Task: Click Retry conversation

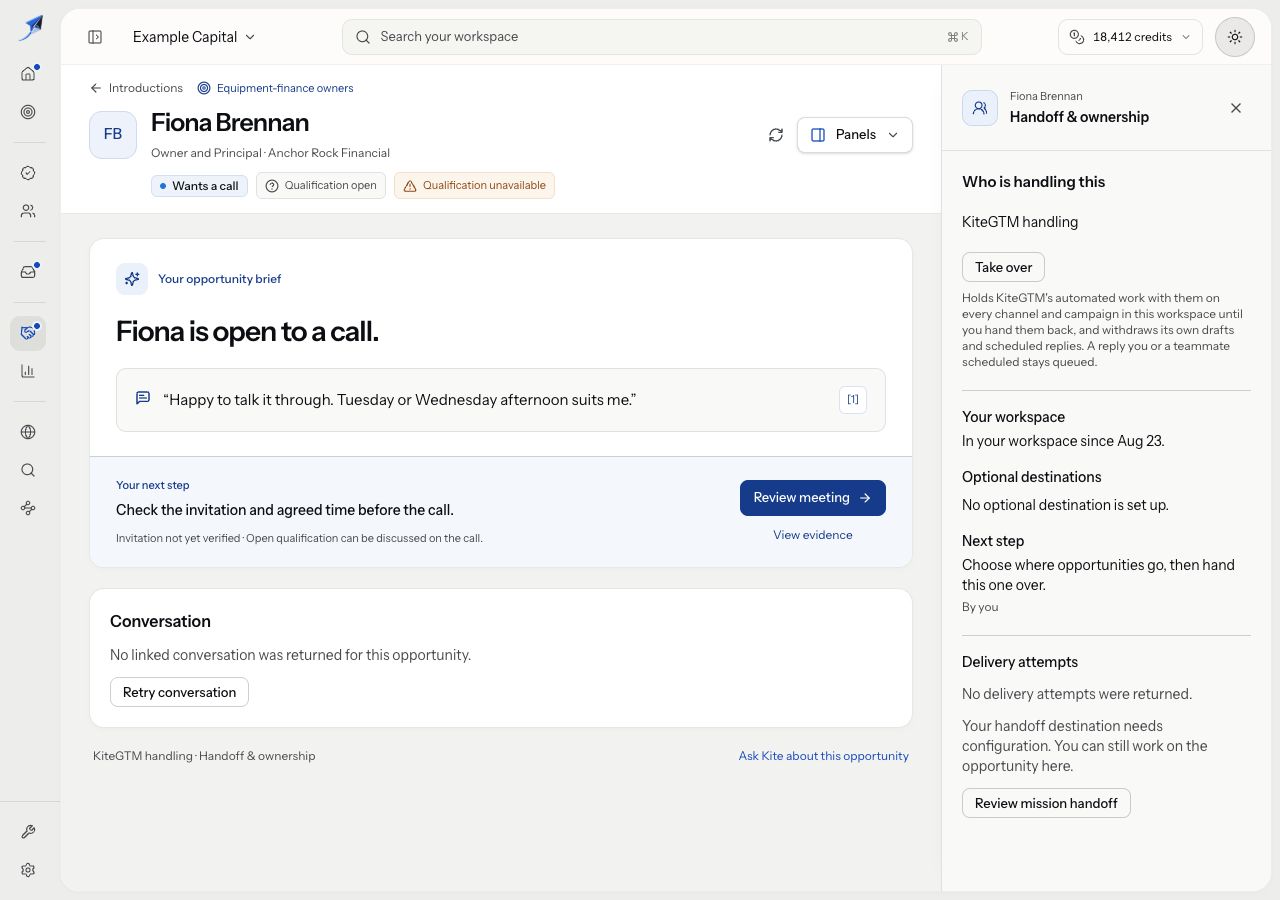Action: point(179,692)
